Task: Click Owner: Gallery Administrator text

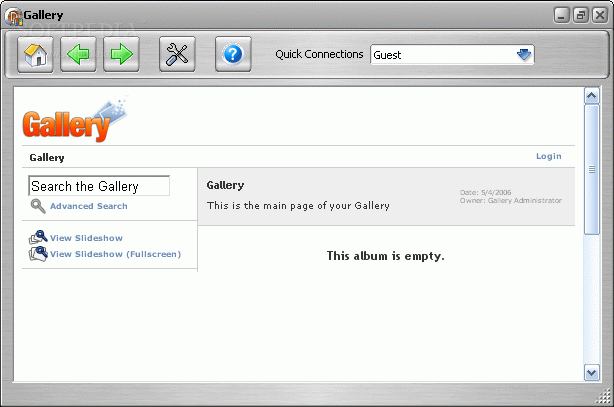Action: pyautogui.click(x=511, y=201)
